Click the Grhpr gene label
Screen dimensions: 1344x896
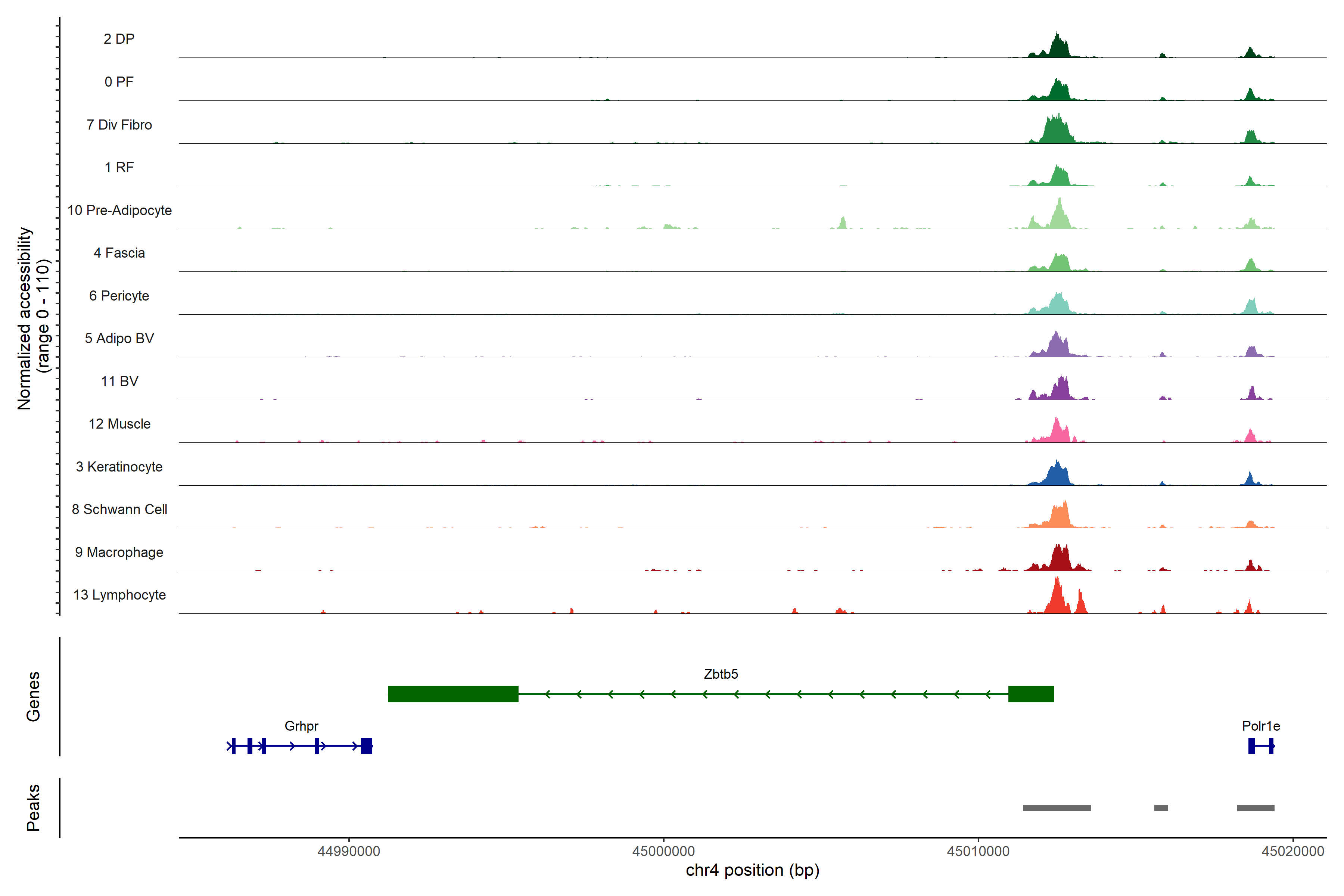click(x=301, y=726)
